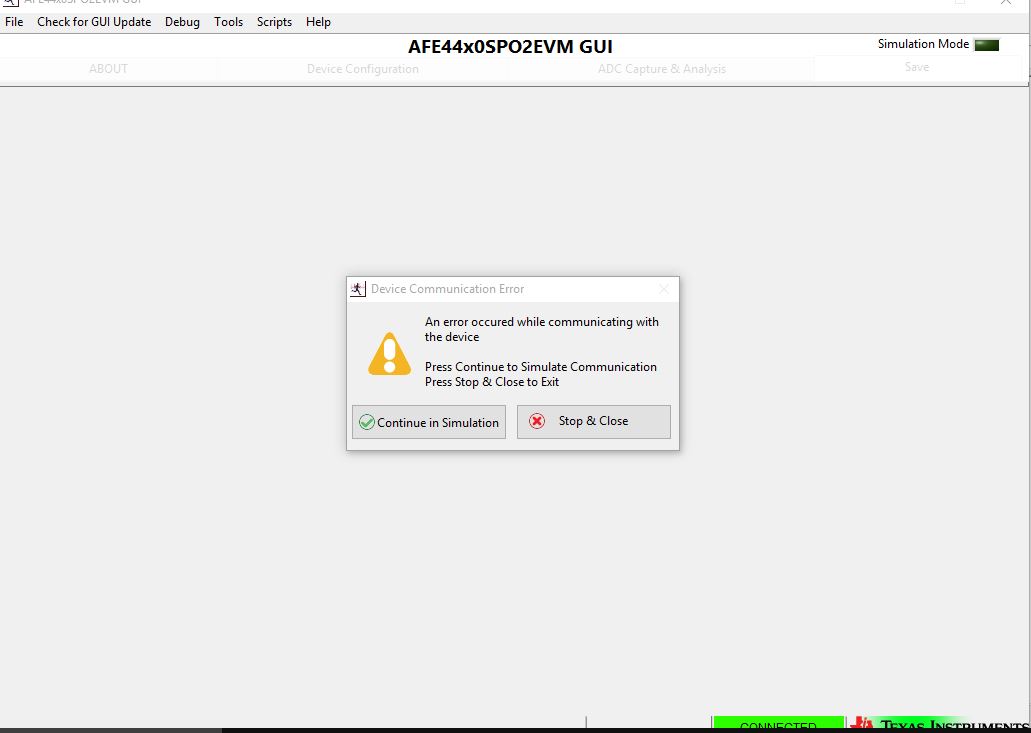The image size is (1031, 733).
Task: Click Continue in Simulation button
Action: 429,422
